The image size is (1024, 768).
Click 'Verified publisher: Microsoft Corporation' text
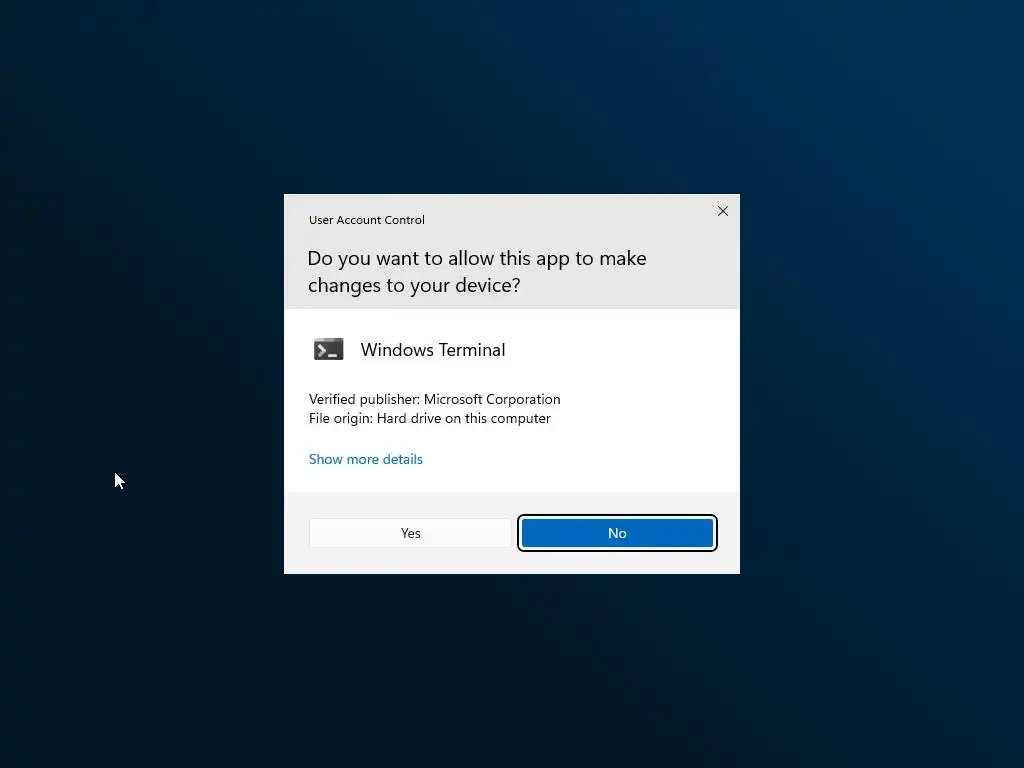(434, 399)
